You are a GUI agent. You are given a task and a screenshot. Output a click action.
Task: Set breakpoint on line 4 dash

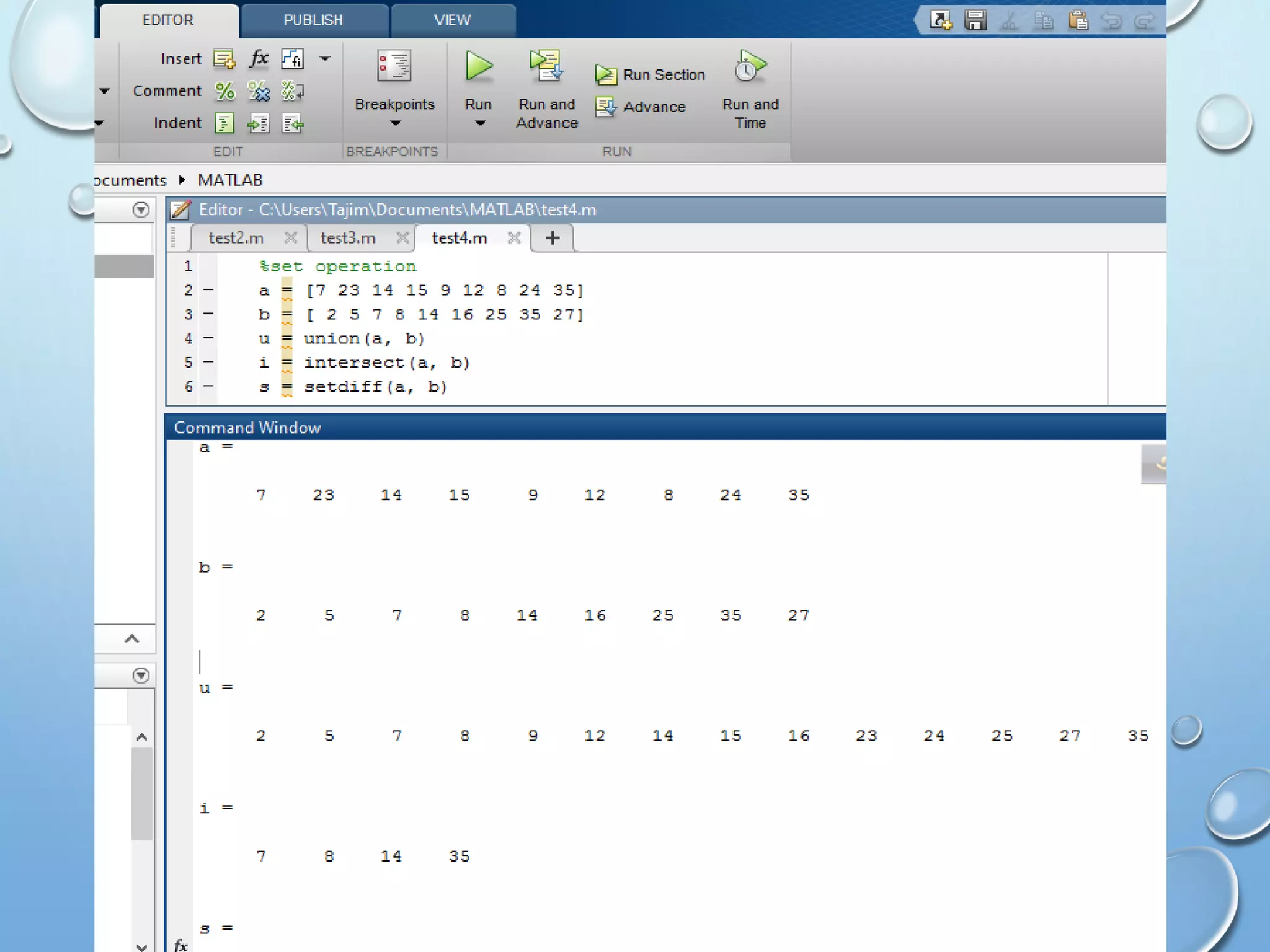coord(208,338)
